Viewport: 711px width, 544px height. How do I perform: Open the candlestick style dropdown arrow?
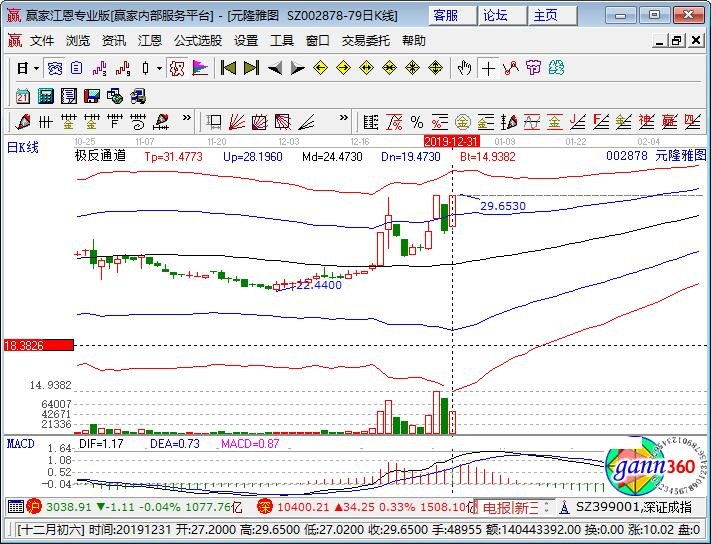coord(159,68)
